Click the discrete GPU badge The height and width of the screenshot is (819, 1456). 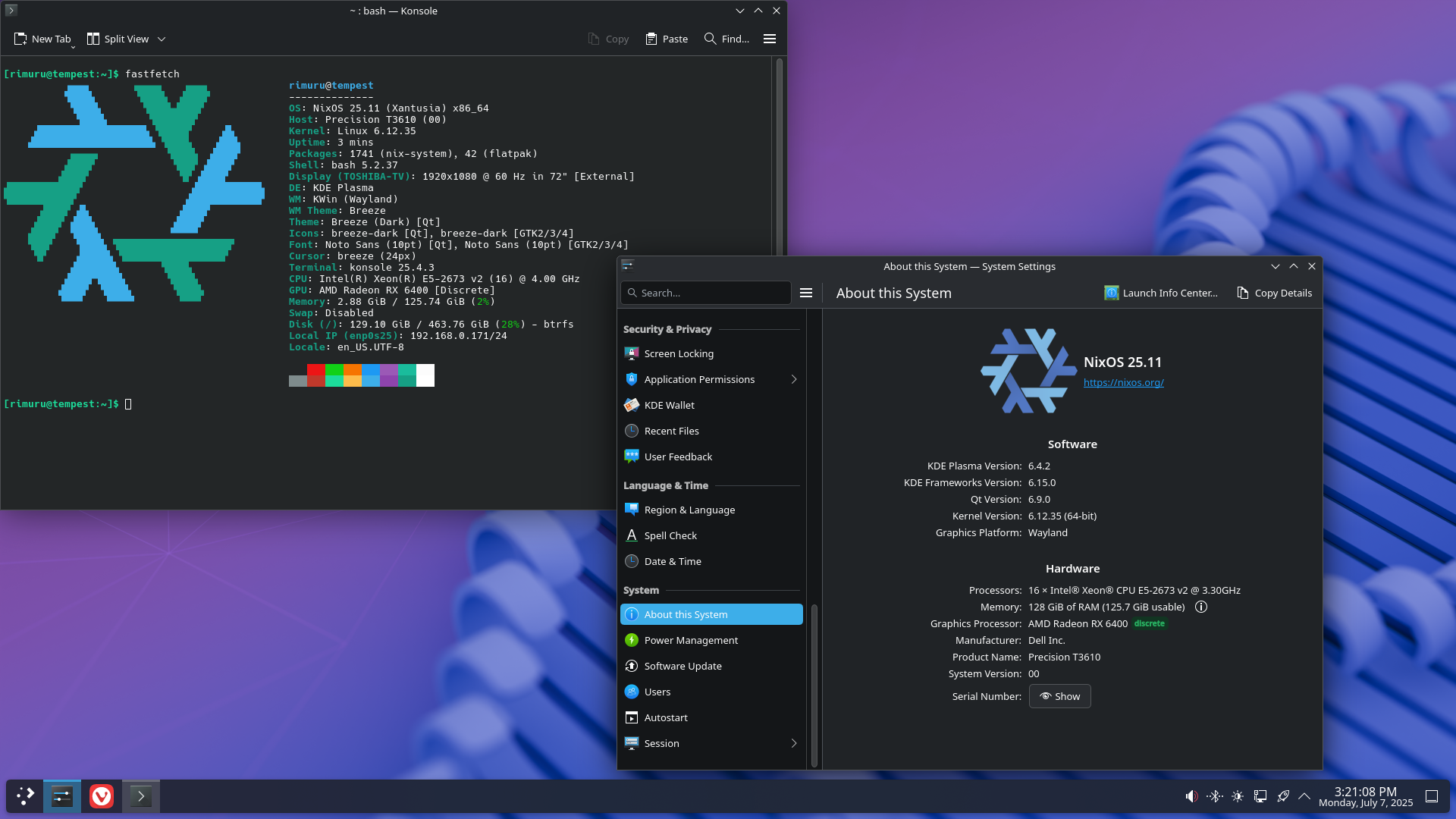click(1150, 623)
